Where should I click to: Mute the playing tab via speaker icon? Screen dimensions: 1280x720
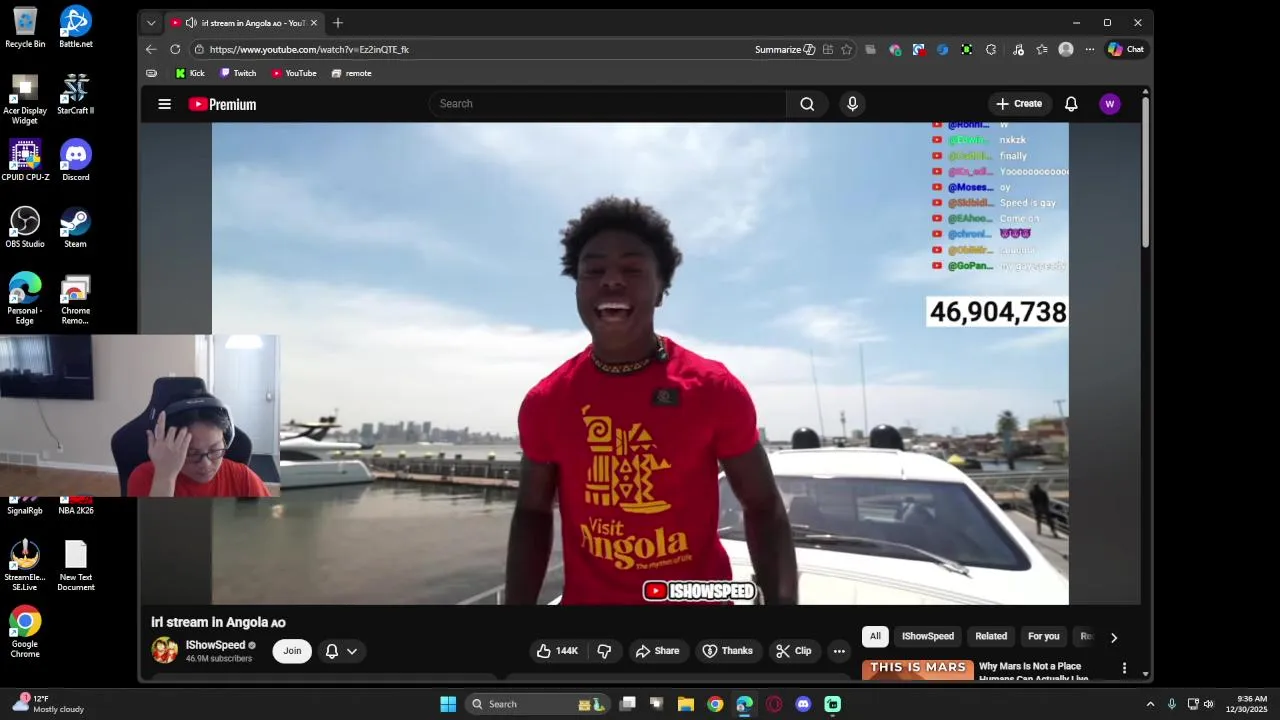point(191,23)
